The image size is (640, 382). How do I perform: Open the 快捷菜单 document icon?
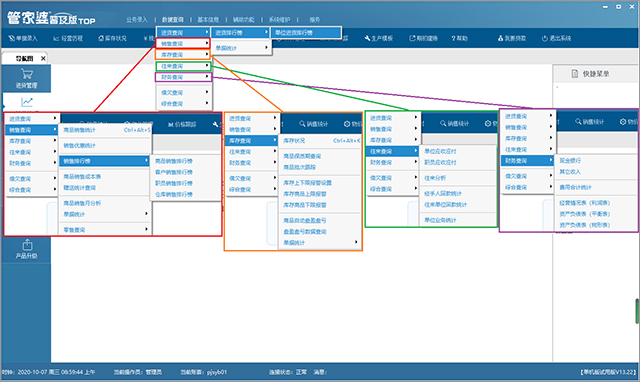(x=574, y=74)
